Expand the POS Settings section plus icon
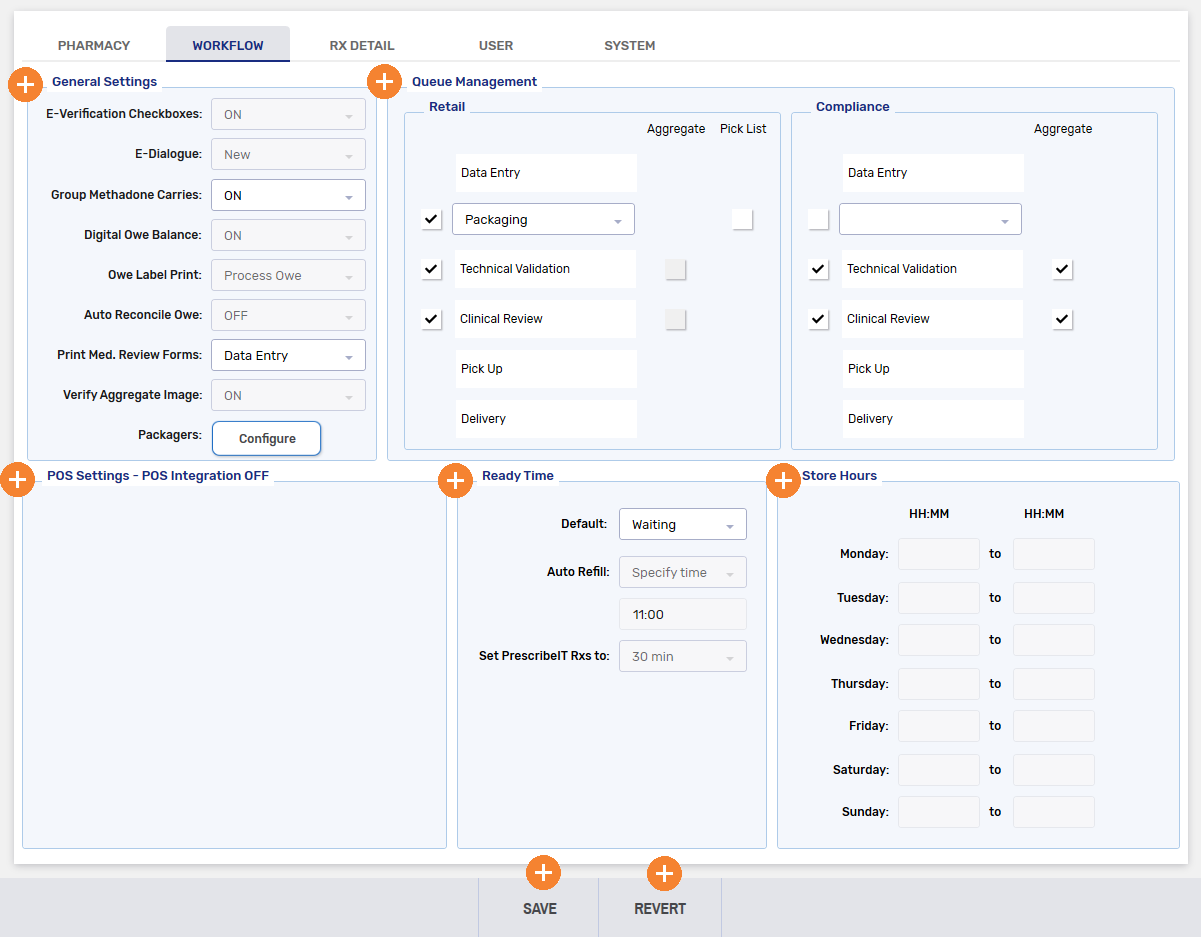 (17, 479)
